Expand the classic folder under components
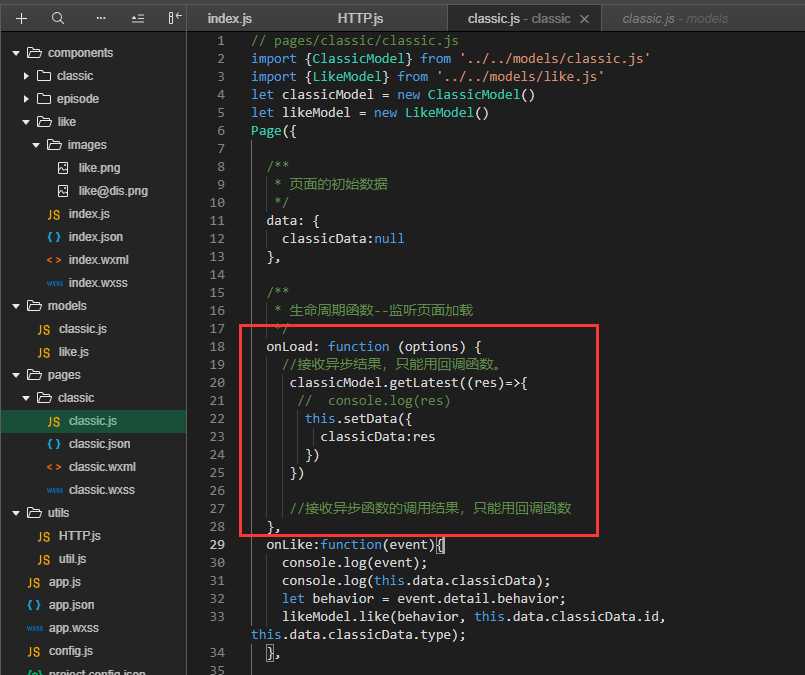This screenshot has width=805, height=675. (x=26, y=76)
